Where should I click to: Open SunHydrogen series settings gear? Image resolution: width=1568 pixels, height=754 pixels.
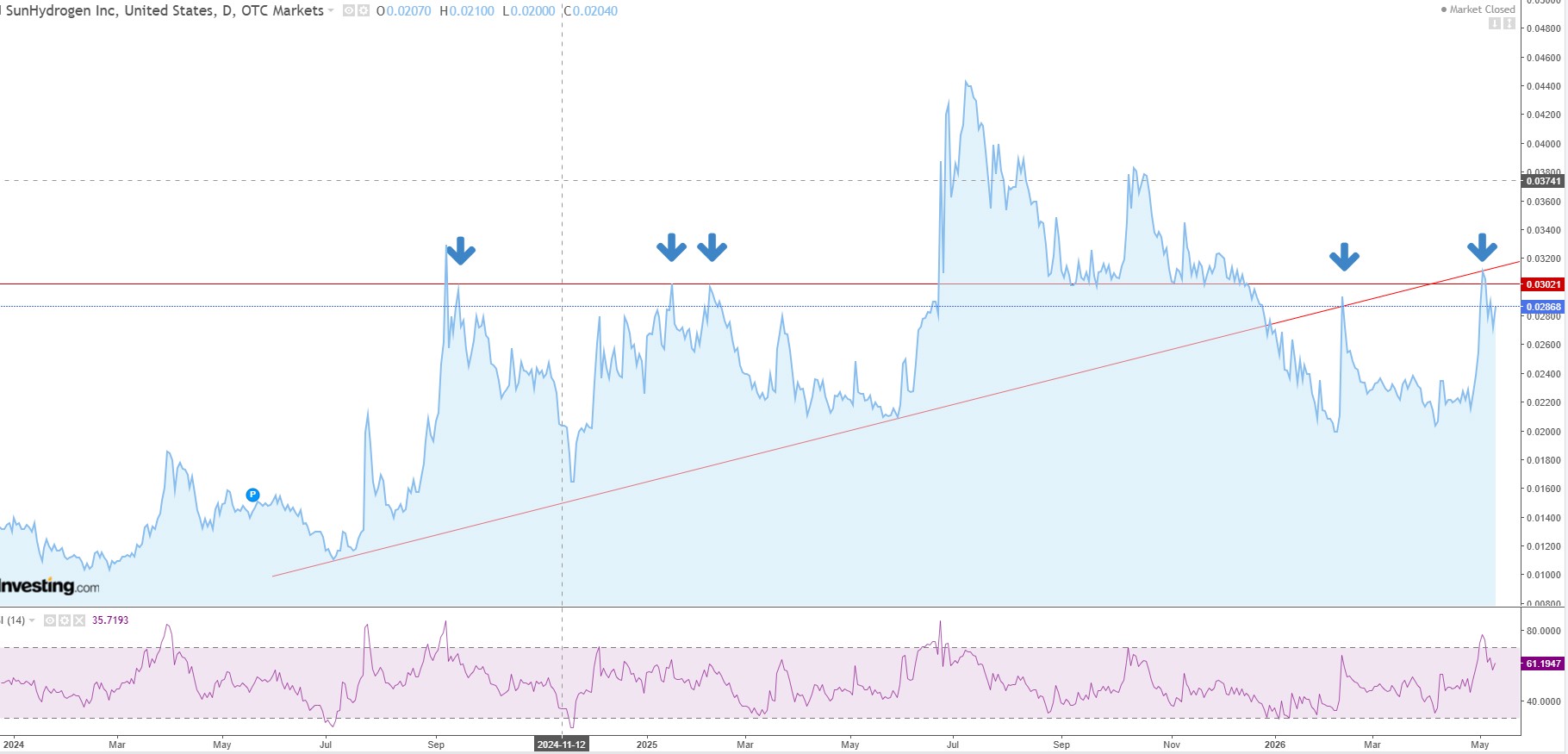pyautogui.click(x=364, y=11)
